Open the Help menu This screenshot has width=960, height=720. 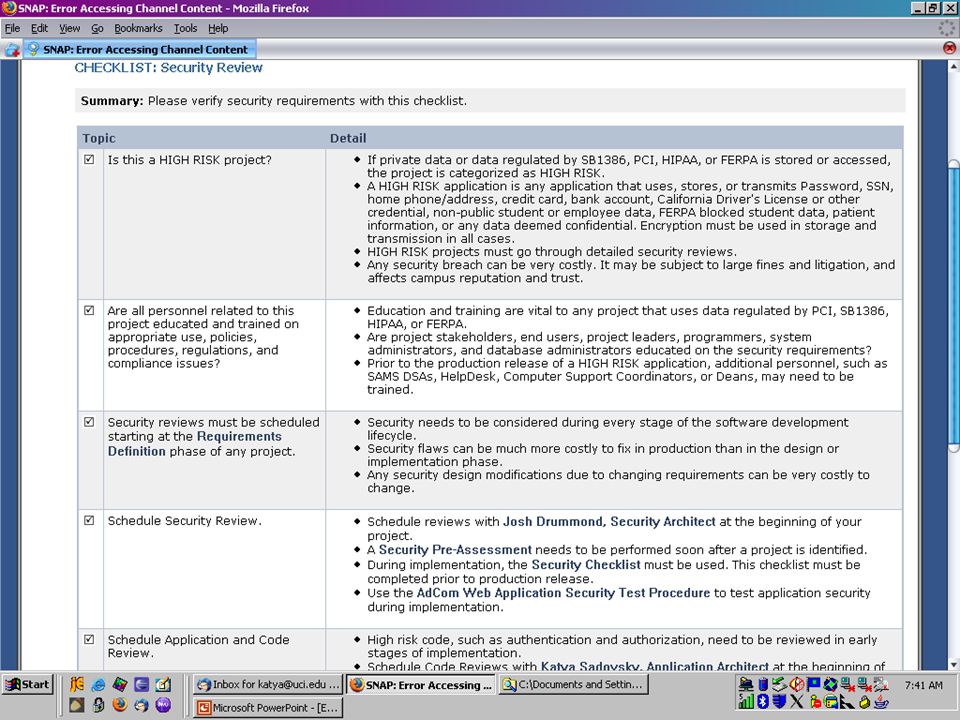(218, 28)
